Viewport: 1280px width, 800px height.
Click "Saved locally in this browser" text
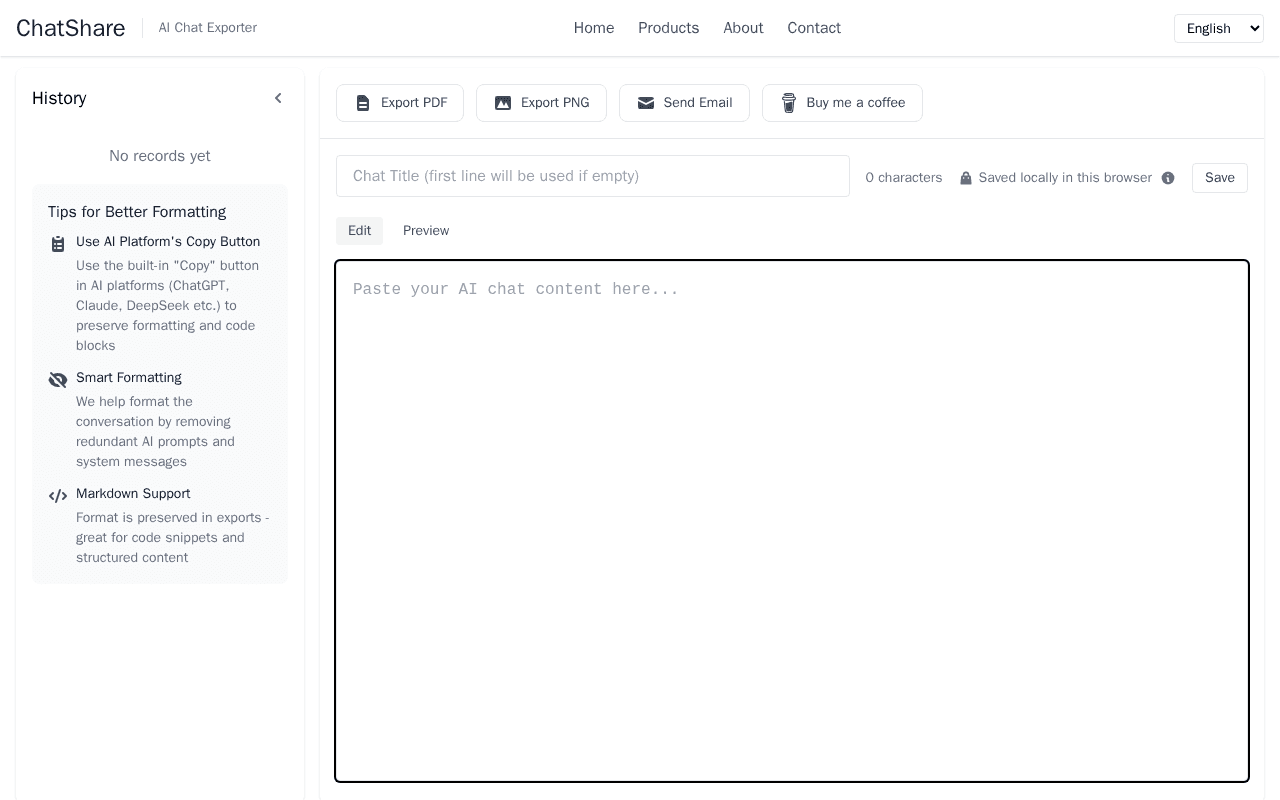(x=1065, y=178)
